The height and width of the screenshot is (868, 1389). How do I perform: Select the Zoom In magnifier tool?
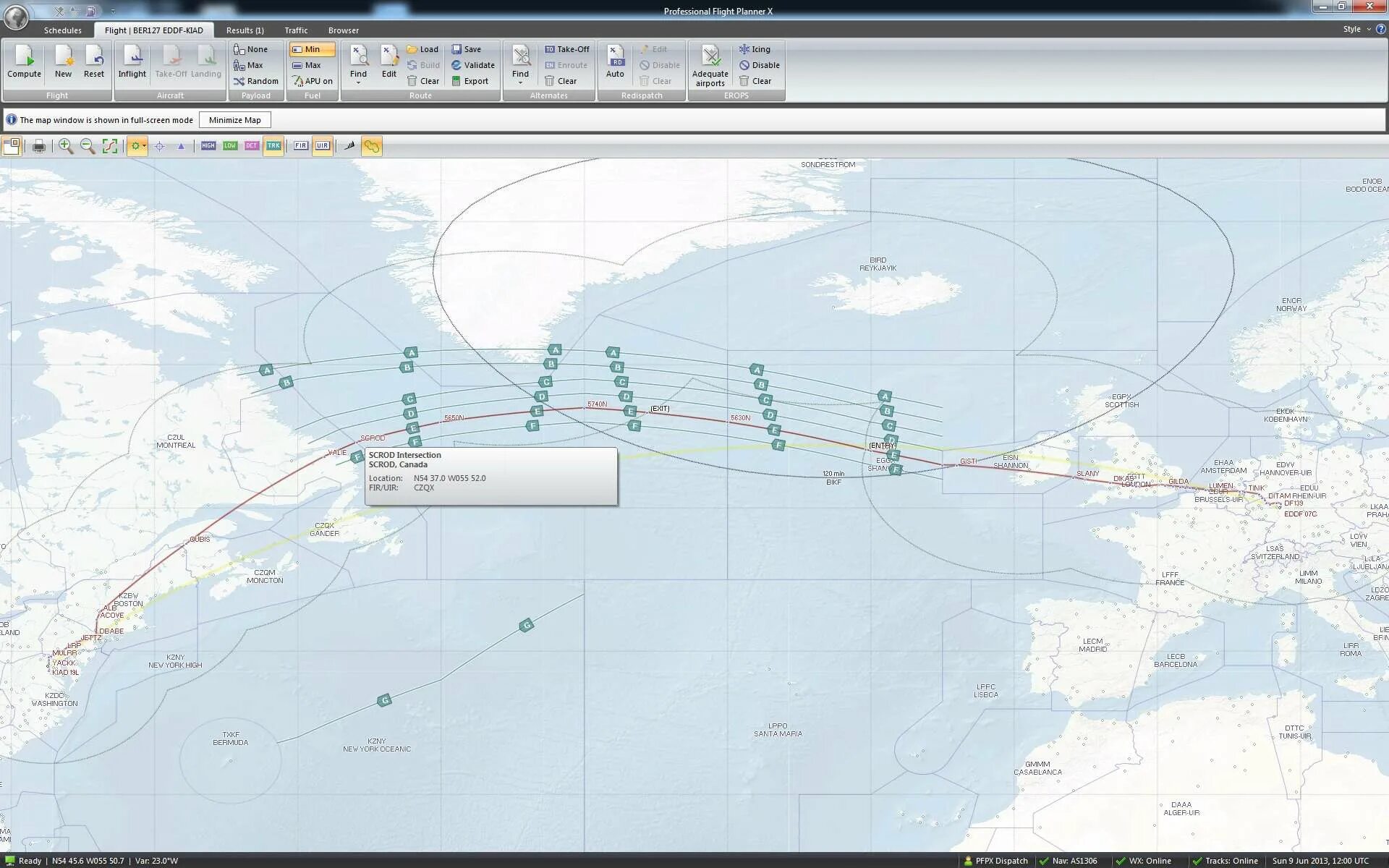[x=65, y=145]
